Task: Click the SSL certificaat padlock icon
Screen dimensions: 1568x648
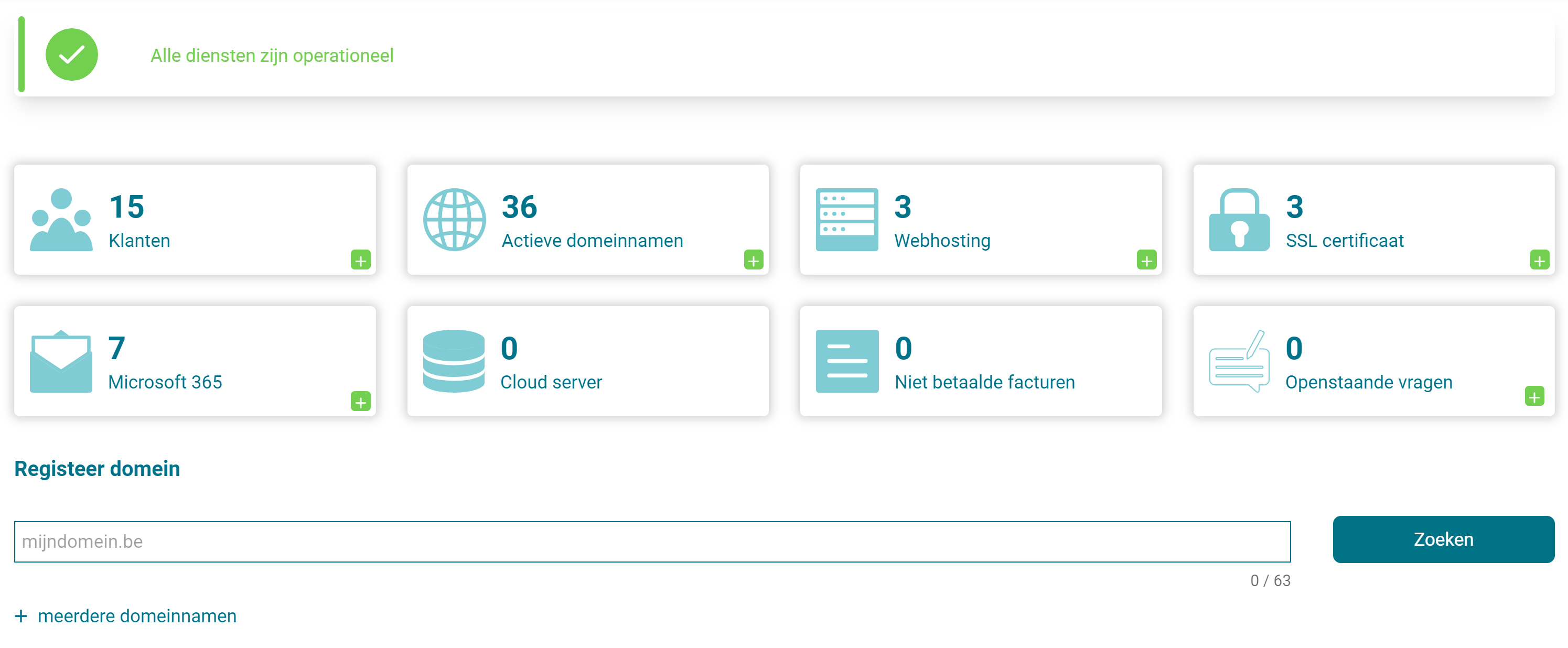Action: point(1239,220)
